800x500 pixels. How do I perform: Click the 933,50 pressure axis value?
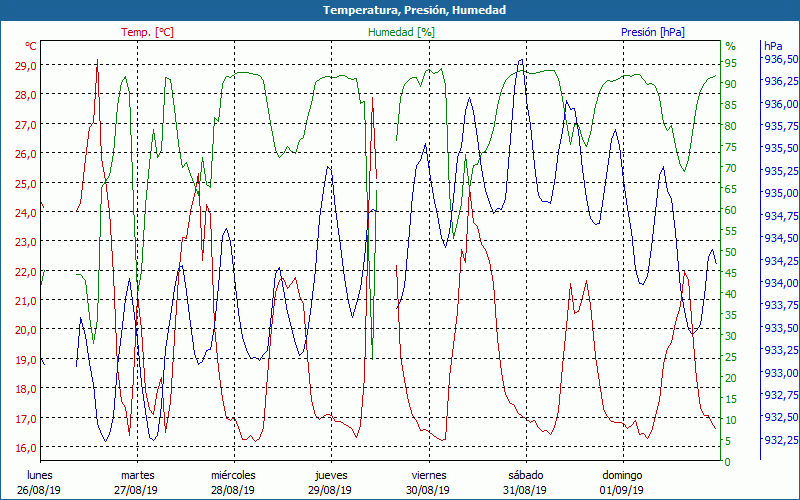pos(781,328)
